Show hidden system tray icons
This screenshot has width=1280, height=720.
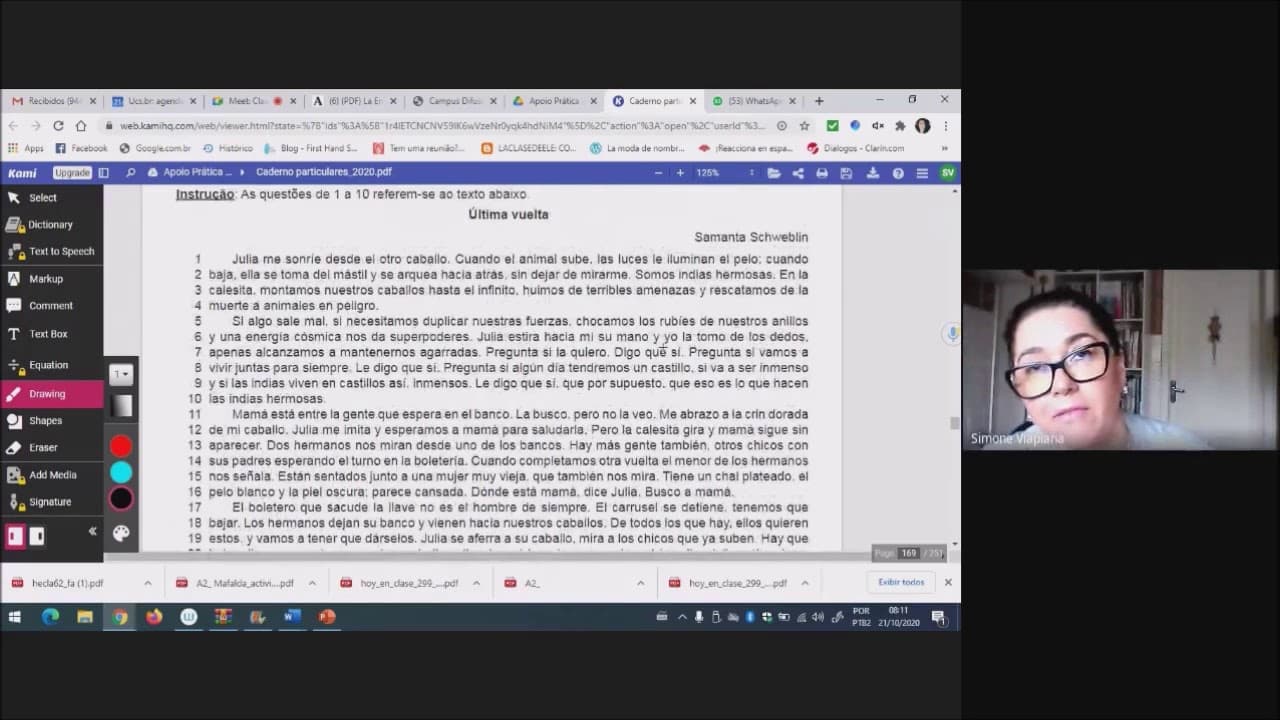[682, 617]
